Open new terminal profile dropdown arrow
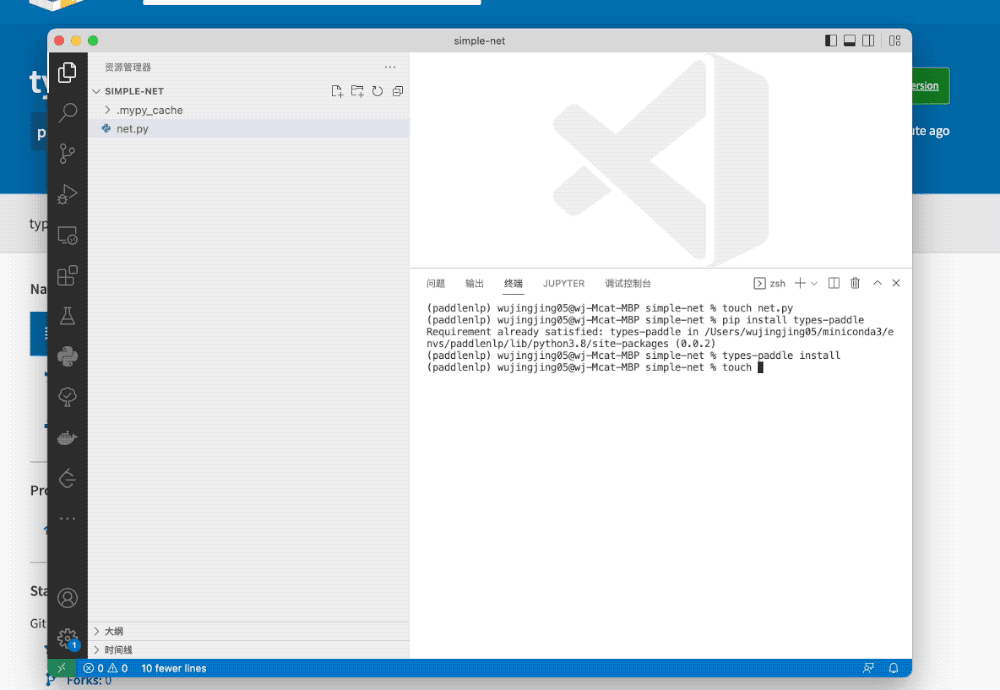Screen dimensions: 1000x690 (814, 283)
